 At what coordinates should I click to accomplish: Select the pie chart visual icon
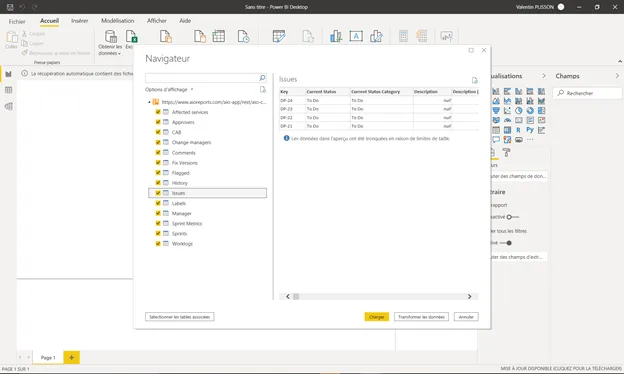point(519,111)
